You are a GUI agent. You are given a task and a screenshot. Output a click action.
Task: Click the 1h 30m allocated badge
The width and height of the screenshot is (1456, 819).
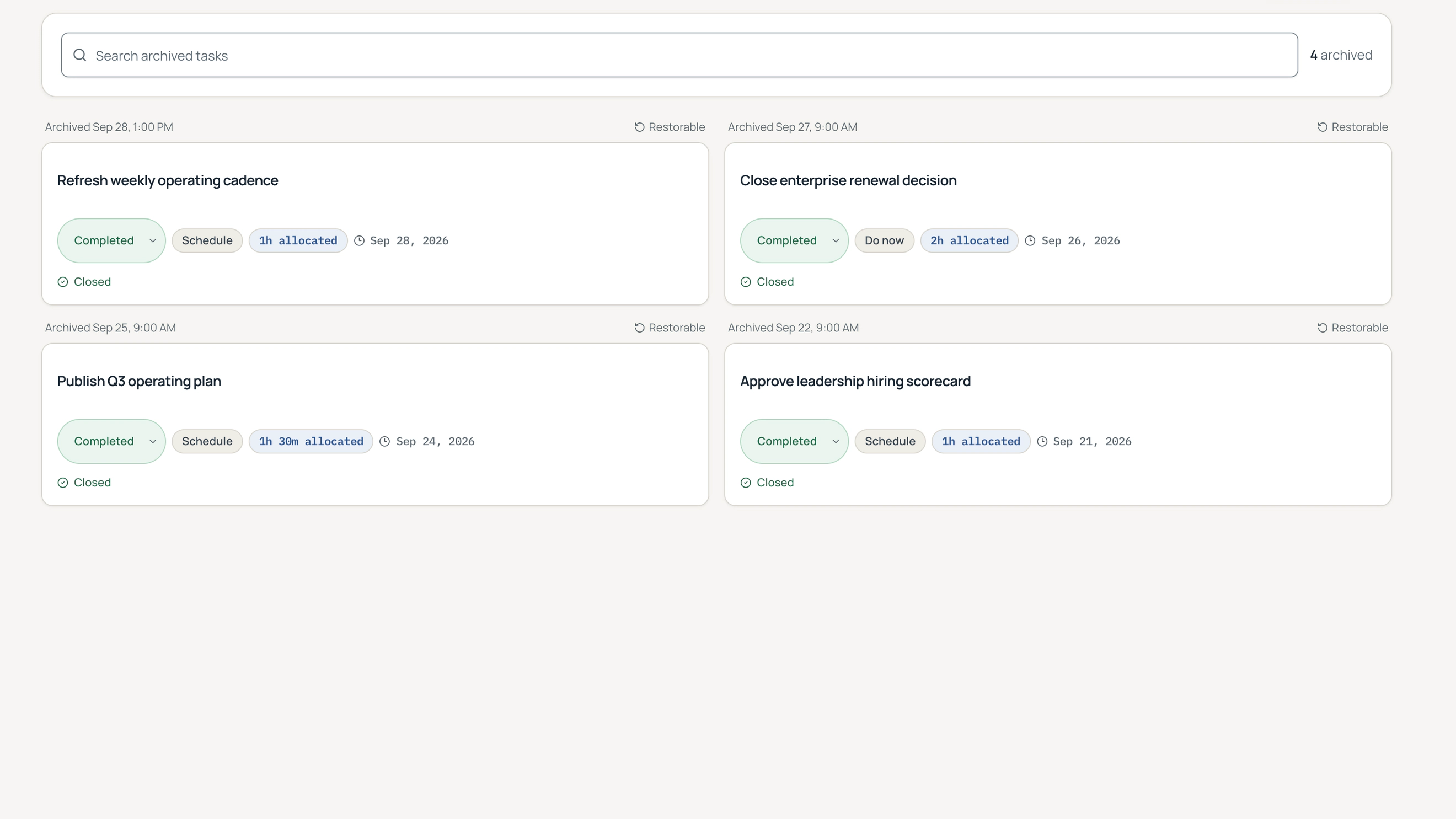[x=311, y=441]
